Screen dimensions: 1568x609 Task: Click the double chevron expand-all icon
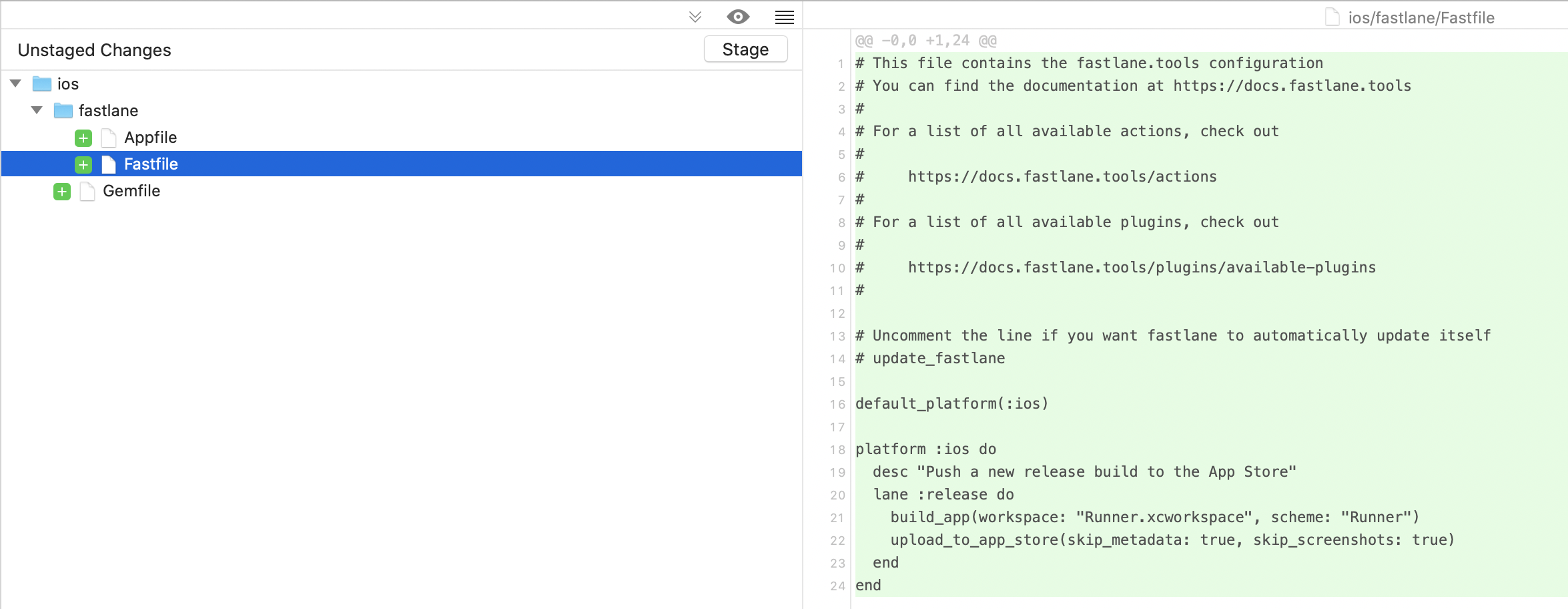[x=695, y=17]
